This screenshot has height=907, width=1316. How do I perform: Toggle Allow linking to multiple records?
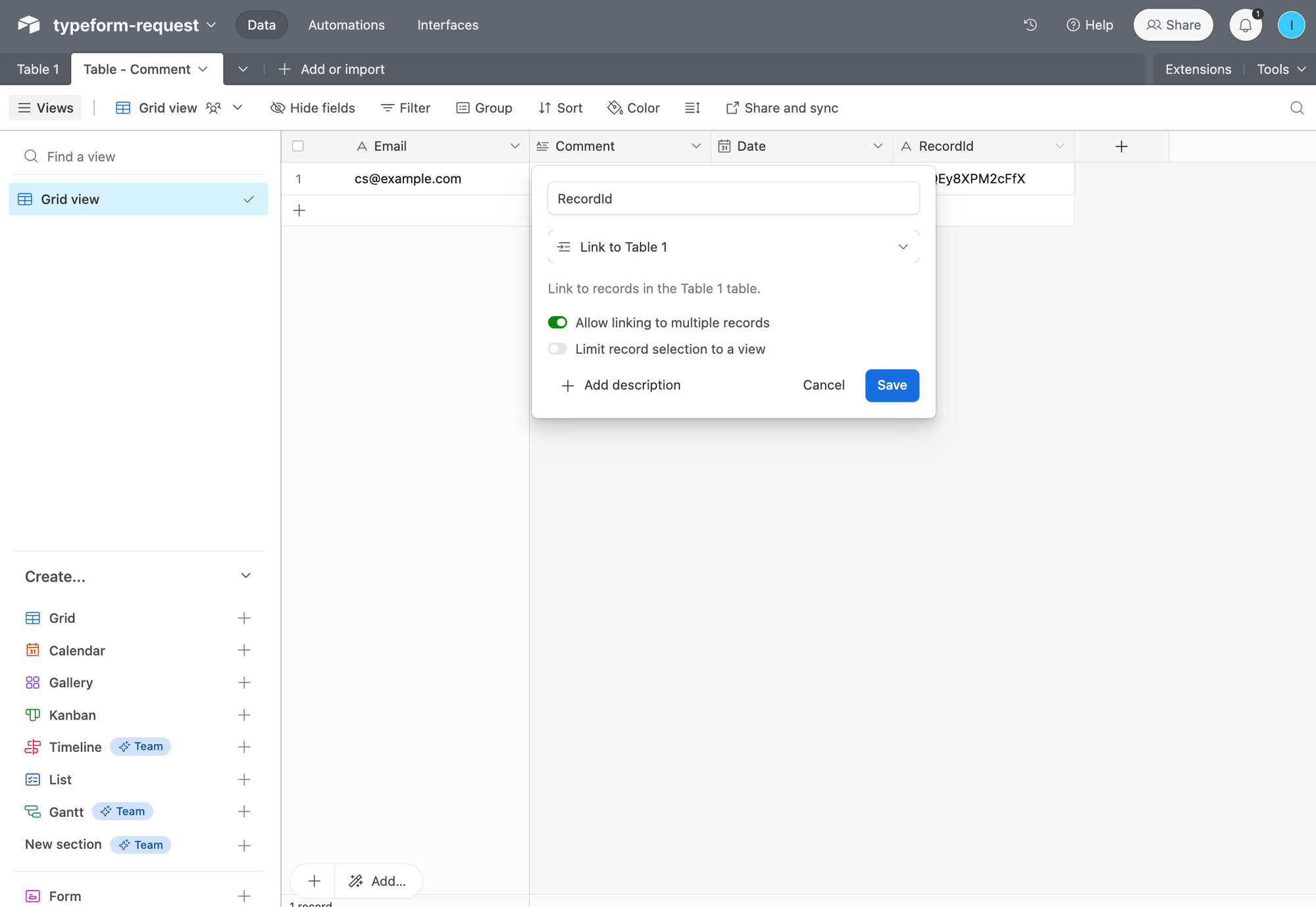557,322
